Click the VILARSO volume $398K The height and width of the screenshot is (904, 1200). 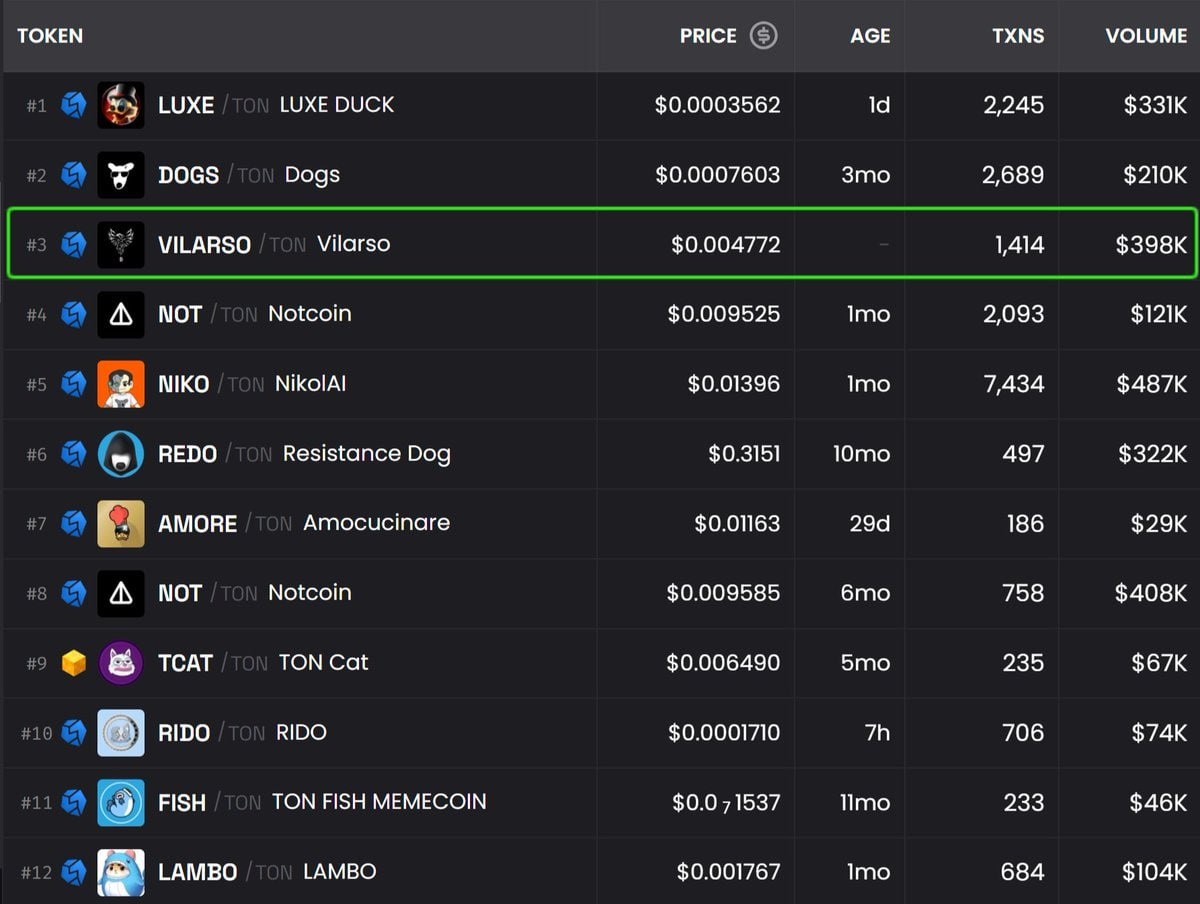[1151, 244]
